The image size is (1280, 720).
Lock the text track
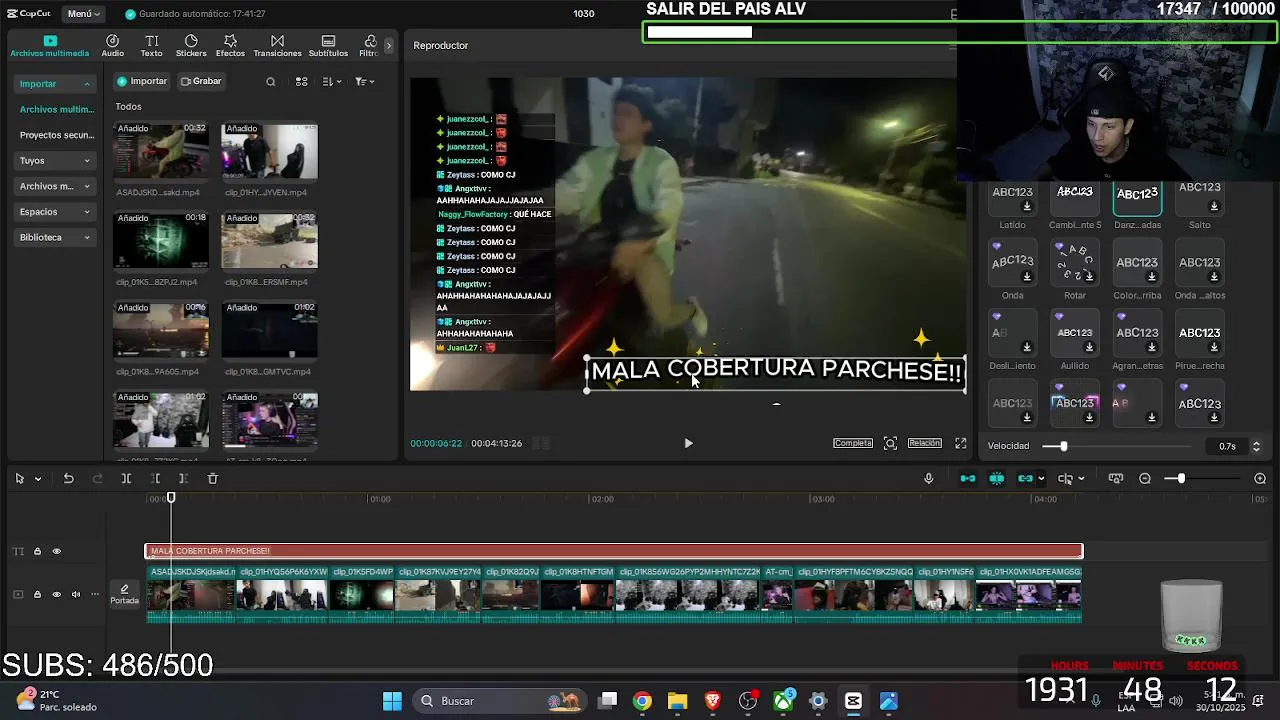[37, 551]
